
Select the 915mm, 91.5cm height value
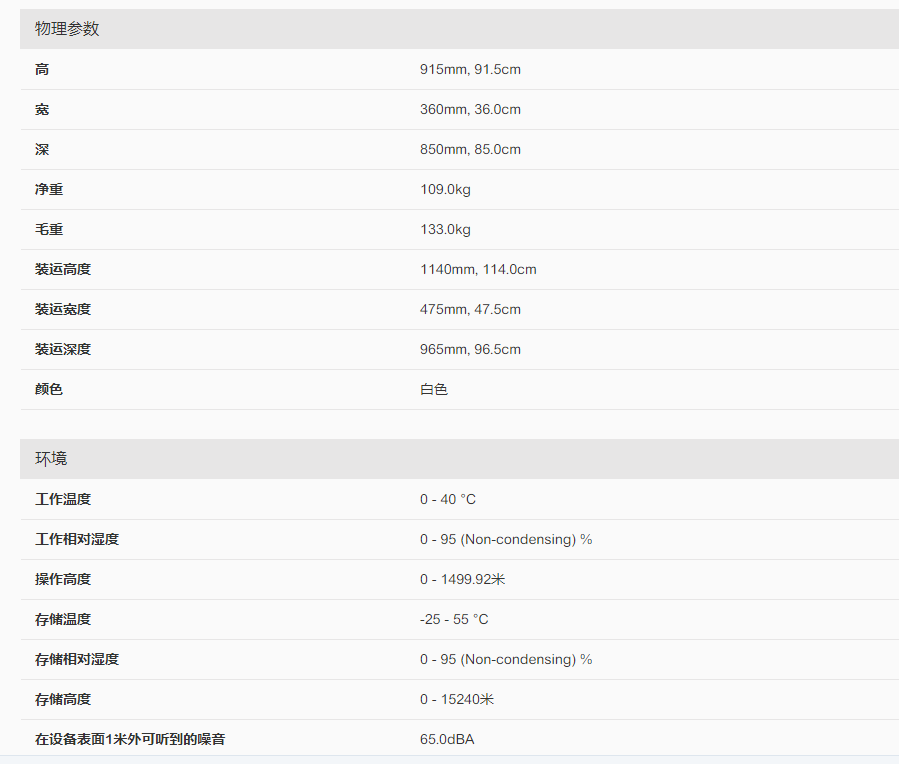(x=470, y=70)
